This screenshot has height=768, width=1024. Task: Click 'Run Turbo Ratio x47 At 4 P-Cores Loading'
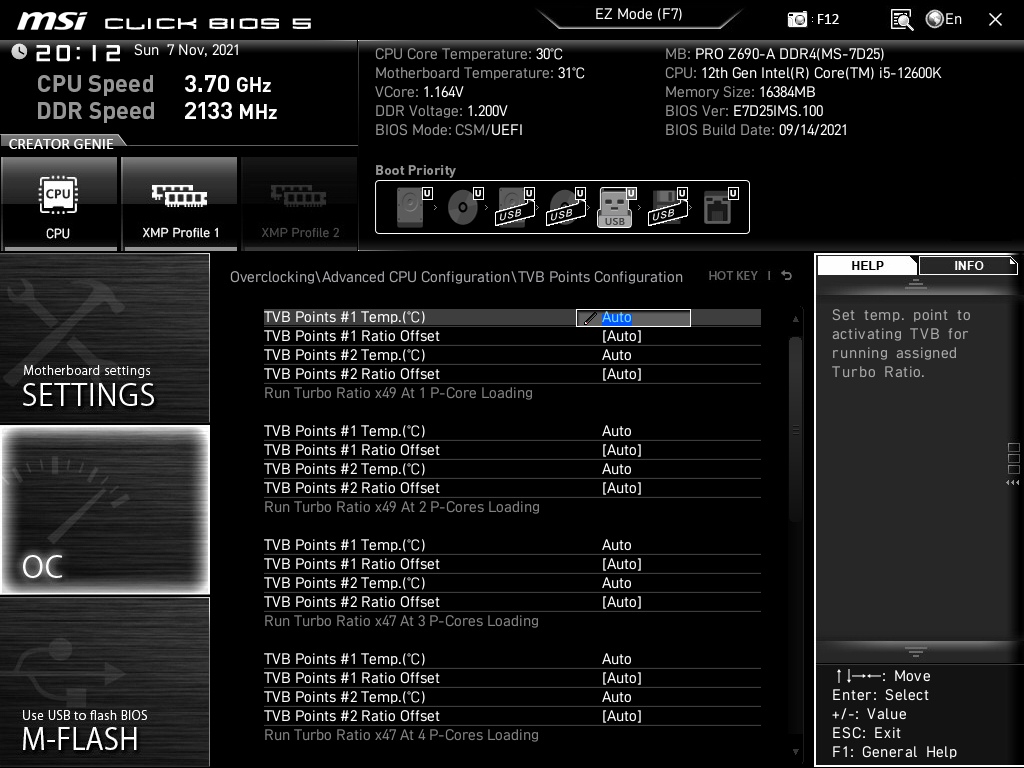[401, 735]
